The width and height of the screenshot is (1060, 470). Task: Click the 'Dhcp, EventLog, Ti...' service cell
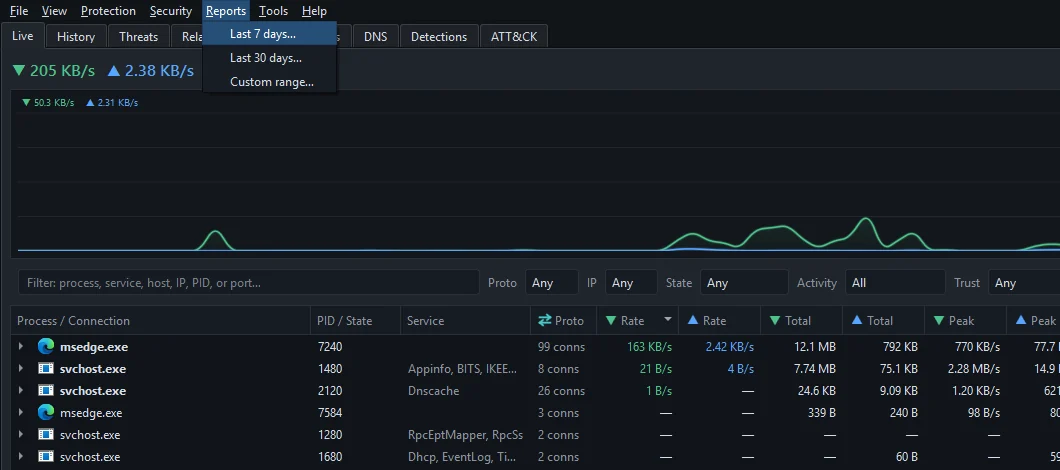pos(462,456)
